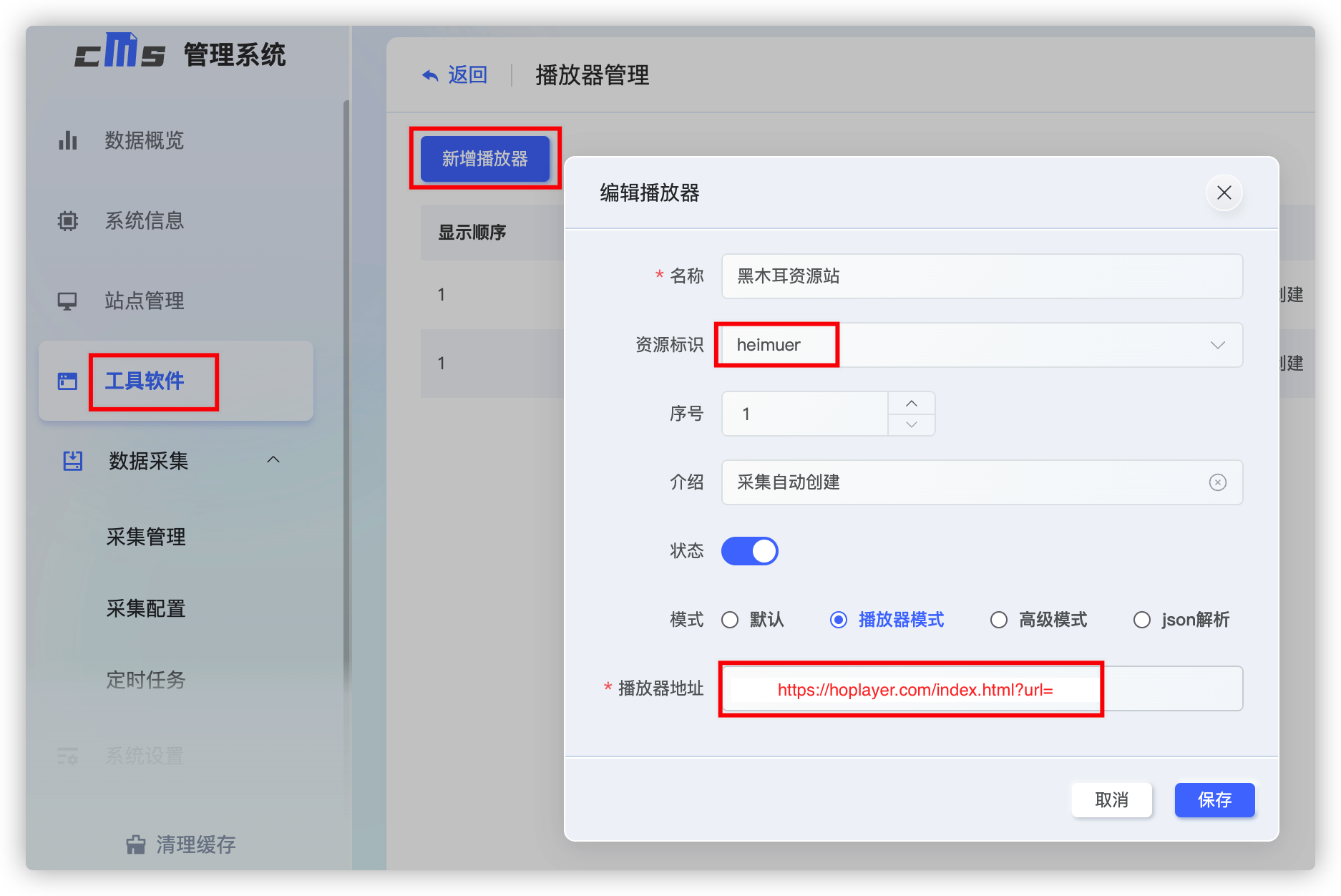Click the 名称 input with 黑木耳资源站
The height and width of the screenshot is (896, 1341).
982,276
